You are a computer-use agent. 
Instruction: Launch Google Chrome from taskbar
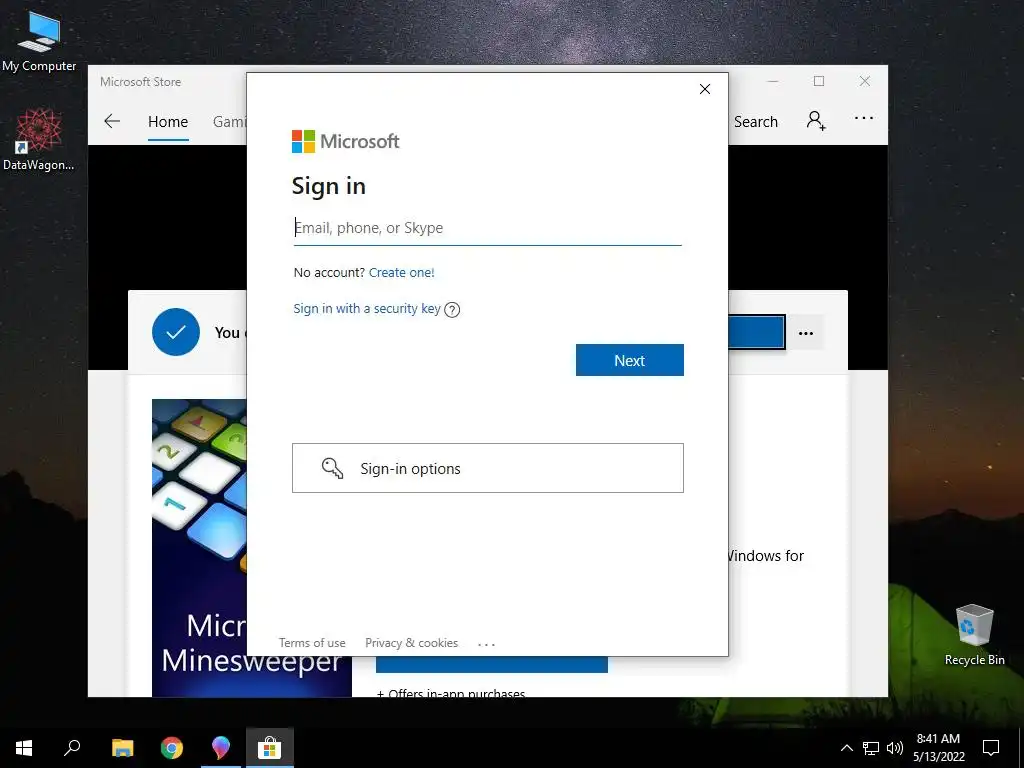click(x=172, y=748)
